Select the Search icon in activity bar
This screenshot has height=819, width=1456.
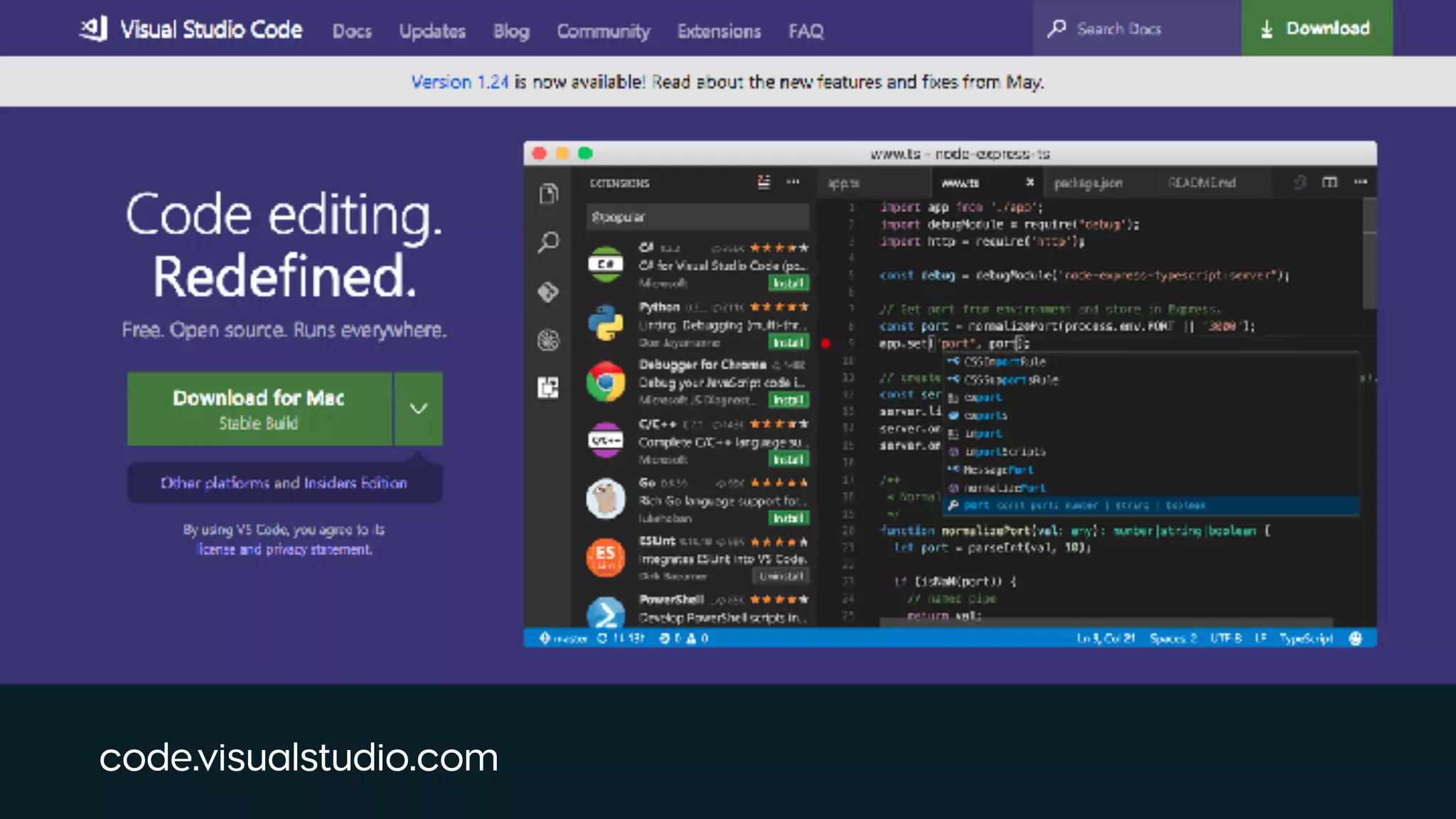click(548, 242)
